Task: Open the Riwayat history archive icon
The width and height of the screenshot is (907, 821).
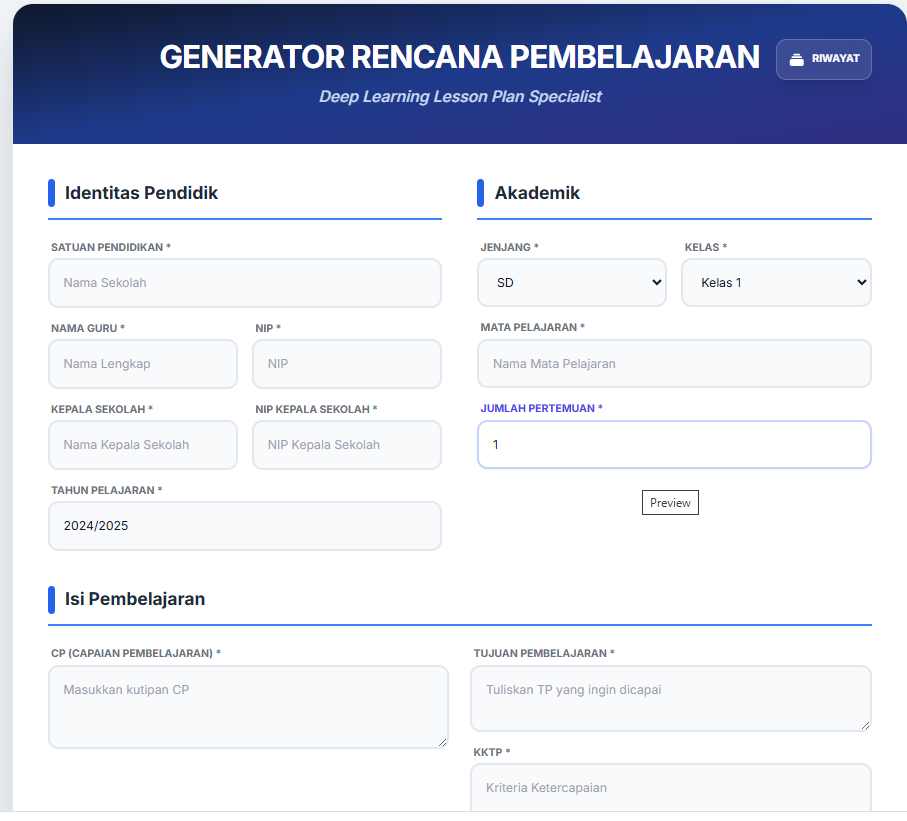Action: coord(797,59)
